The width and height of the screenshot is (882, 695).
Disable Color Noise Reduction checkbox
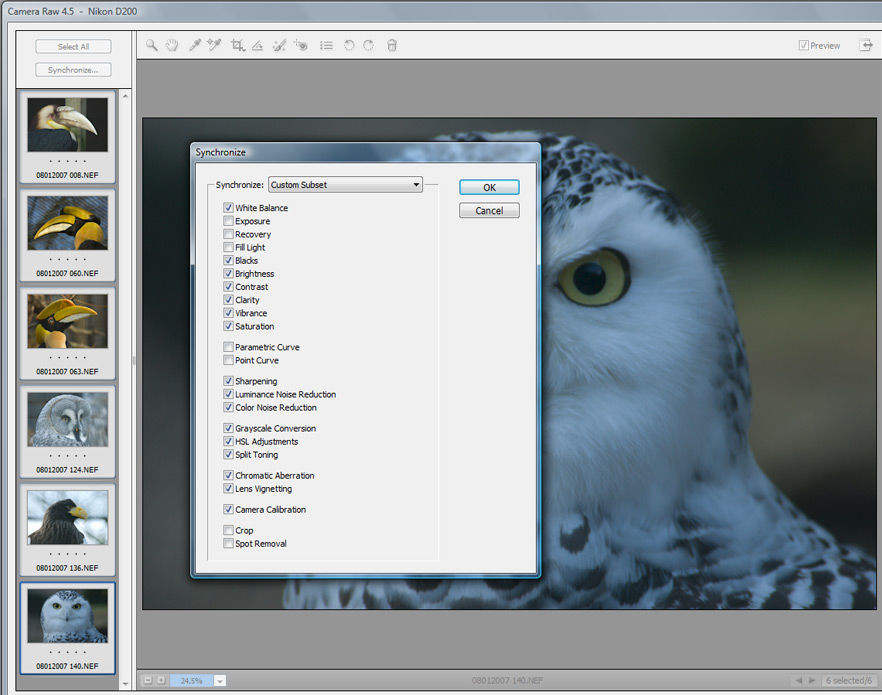228,408
